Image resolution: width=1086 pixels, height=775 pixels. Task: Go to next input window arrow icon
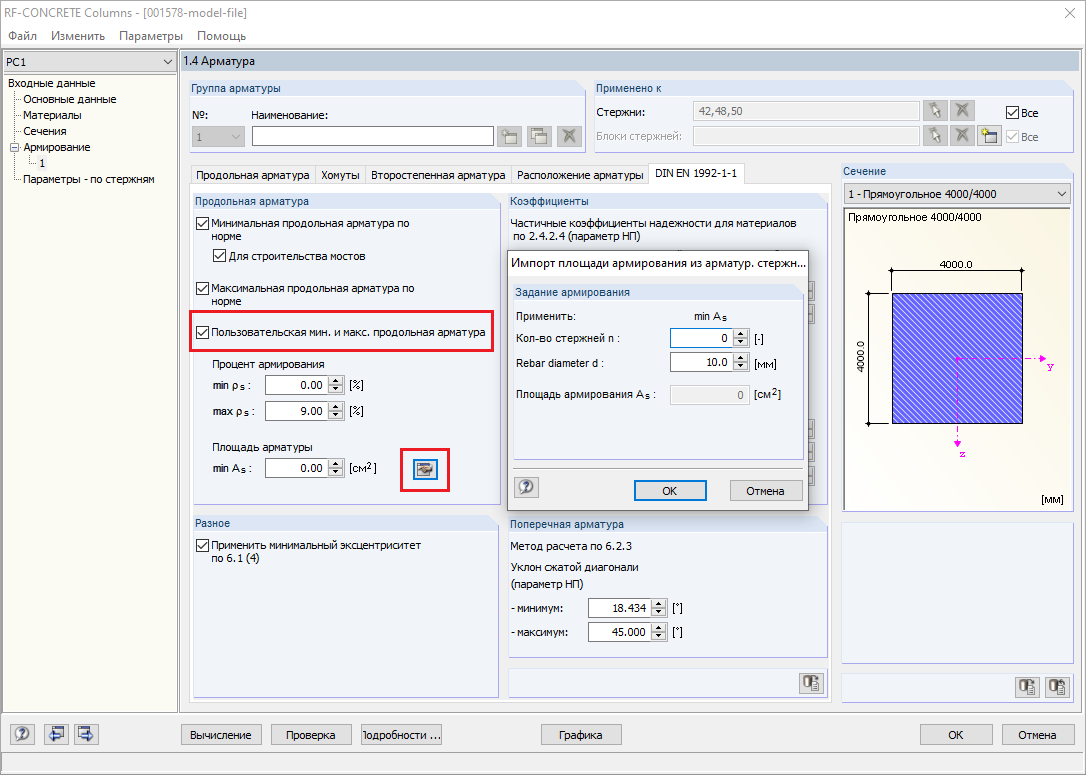87,733
